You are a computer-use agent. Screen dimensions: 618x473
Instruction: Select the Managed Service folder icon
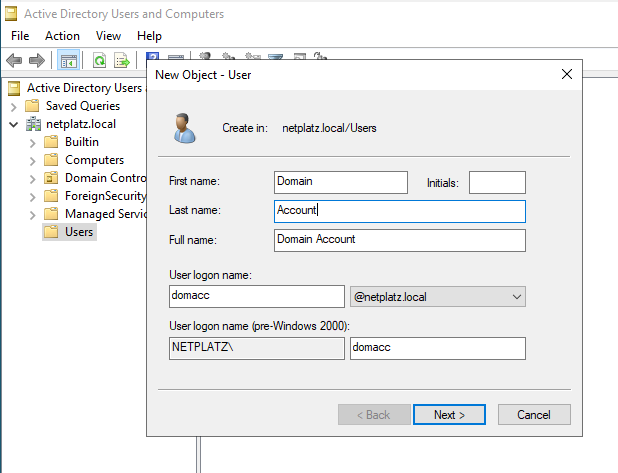(51, 214)
